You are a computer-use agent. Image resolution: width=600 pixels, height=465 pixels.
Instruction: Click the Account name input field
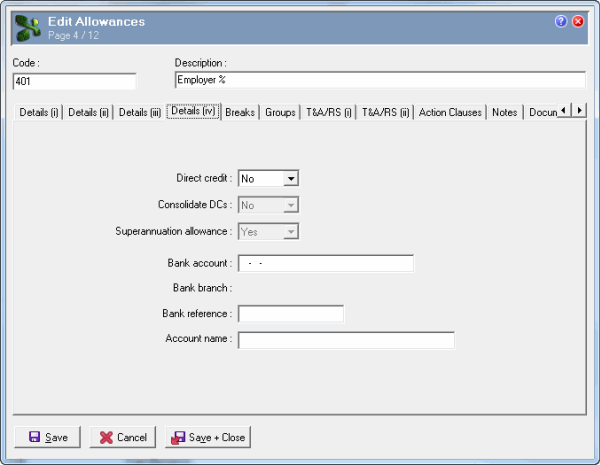tap(346, 340)
